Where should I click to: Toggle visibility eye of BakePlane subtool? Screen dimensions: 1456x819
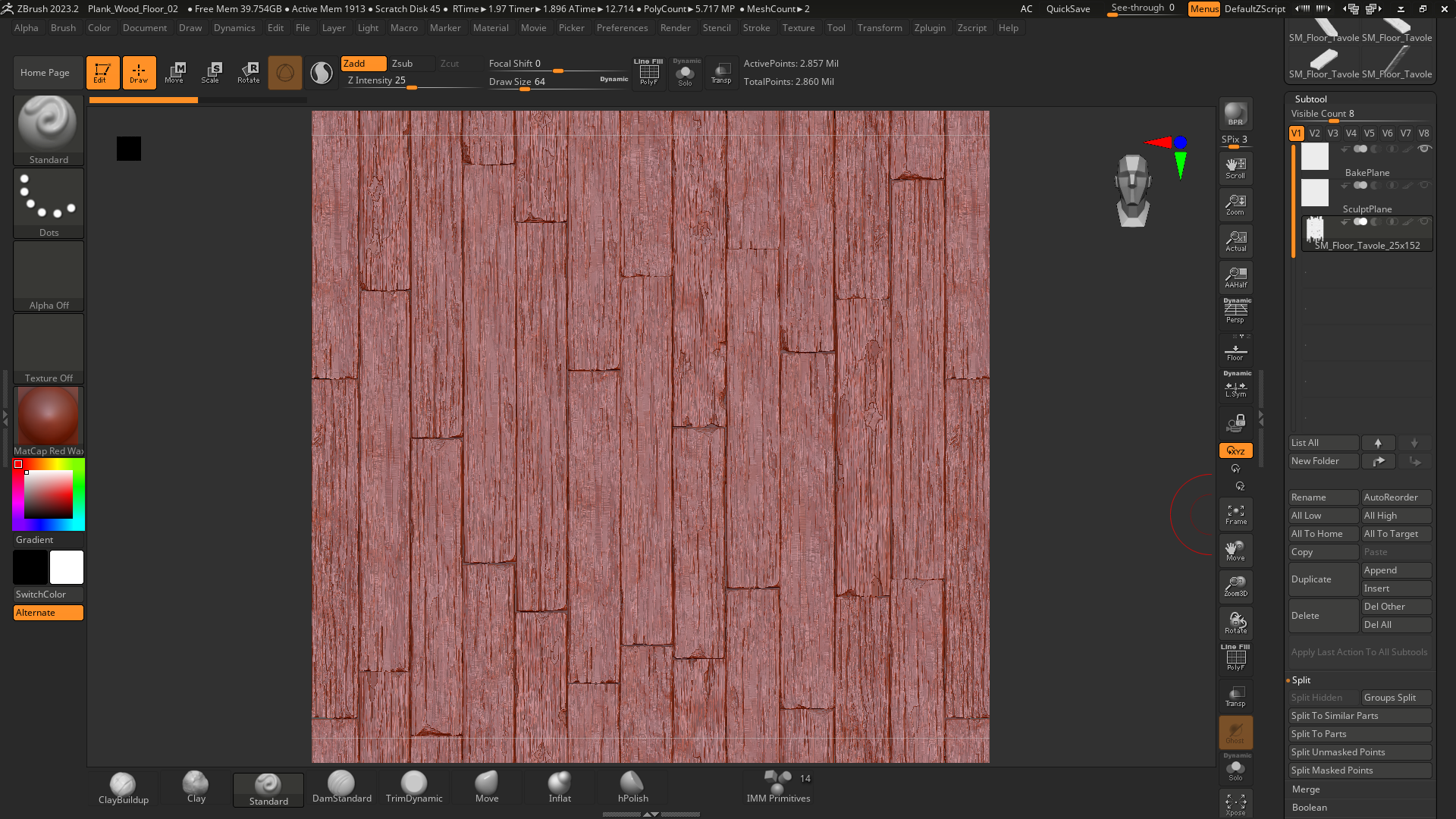click(x=1425, y=149)
